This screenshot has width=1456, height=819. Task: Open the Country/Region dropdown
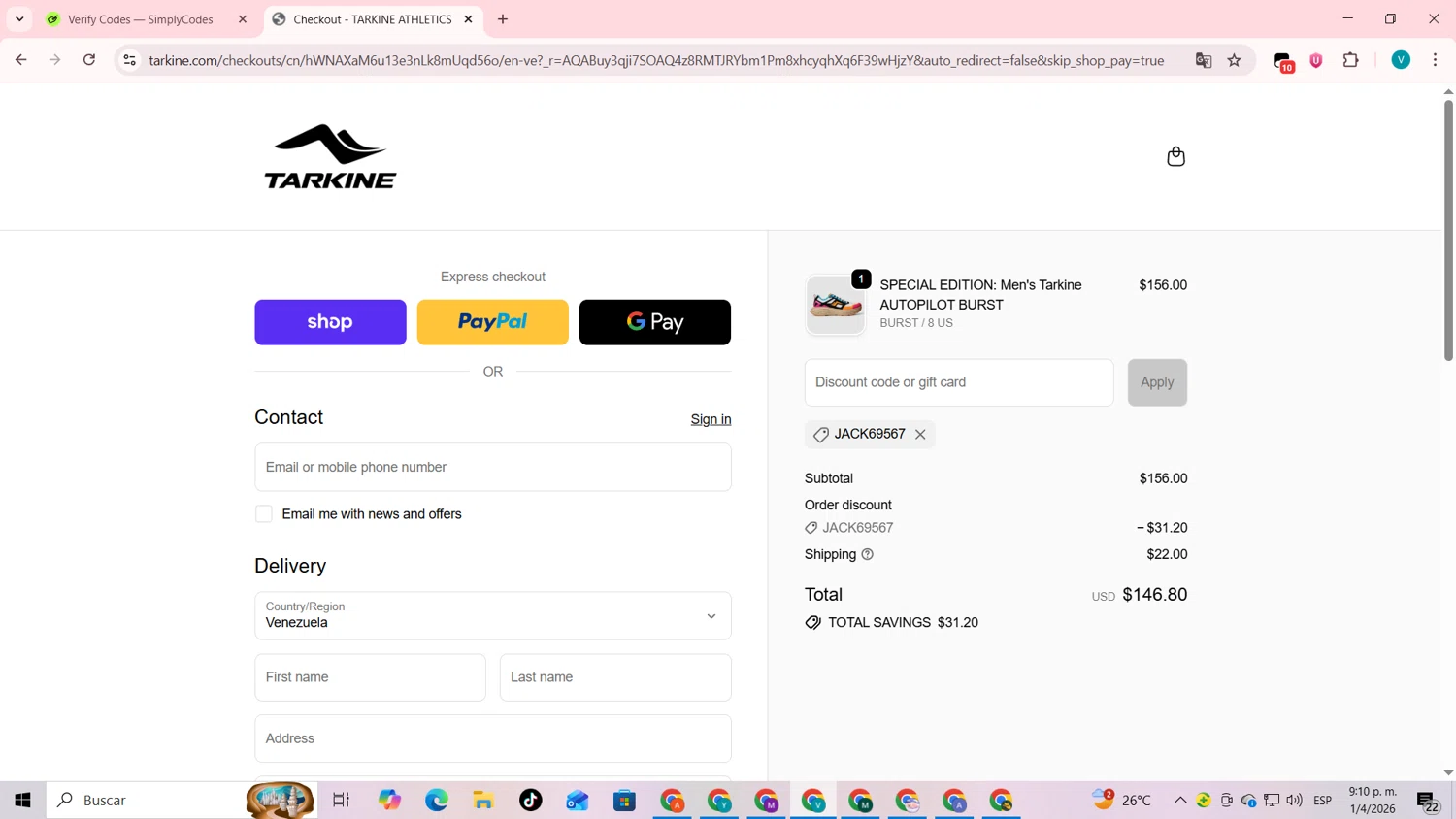point(492,615)
